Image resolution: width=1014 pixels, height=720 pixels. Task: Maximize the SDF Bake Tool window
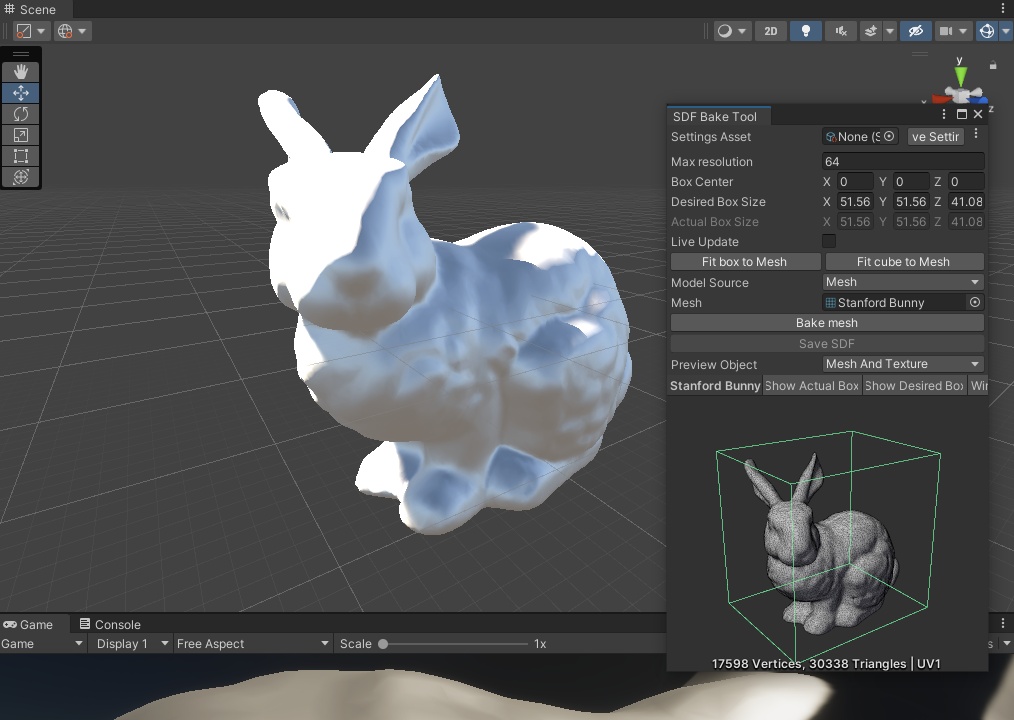click(962, 114)
